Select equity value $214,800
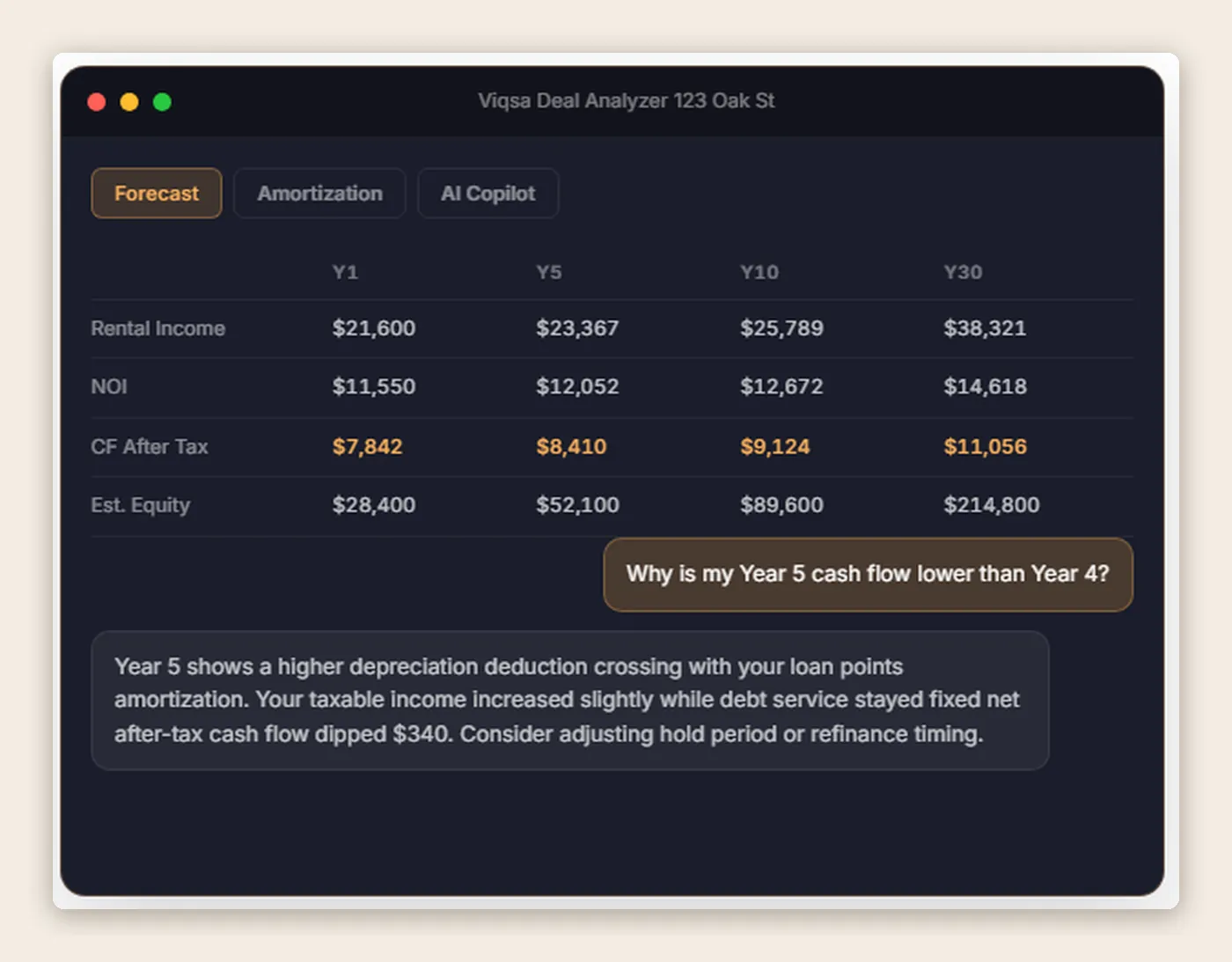 pyautogui.click(x=991, y=505)
